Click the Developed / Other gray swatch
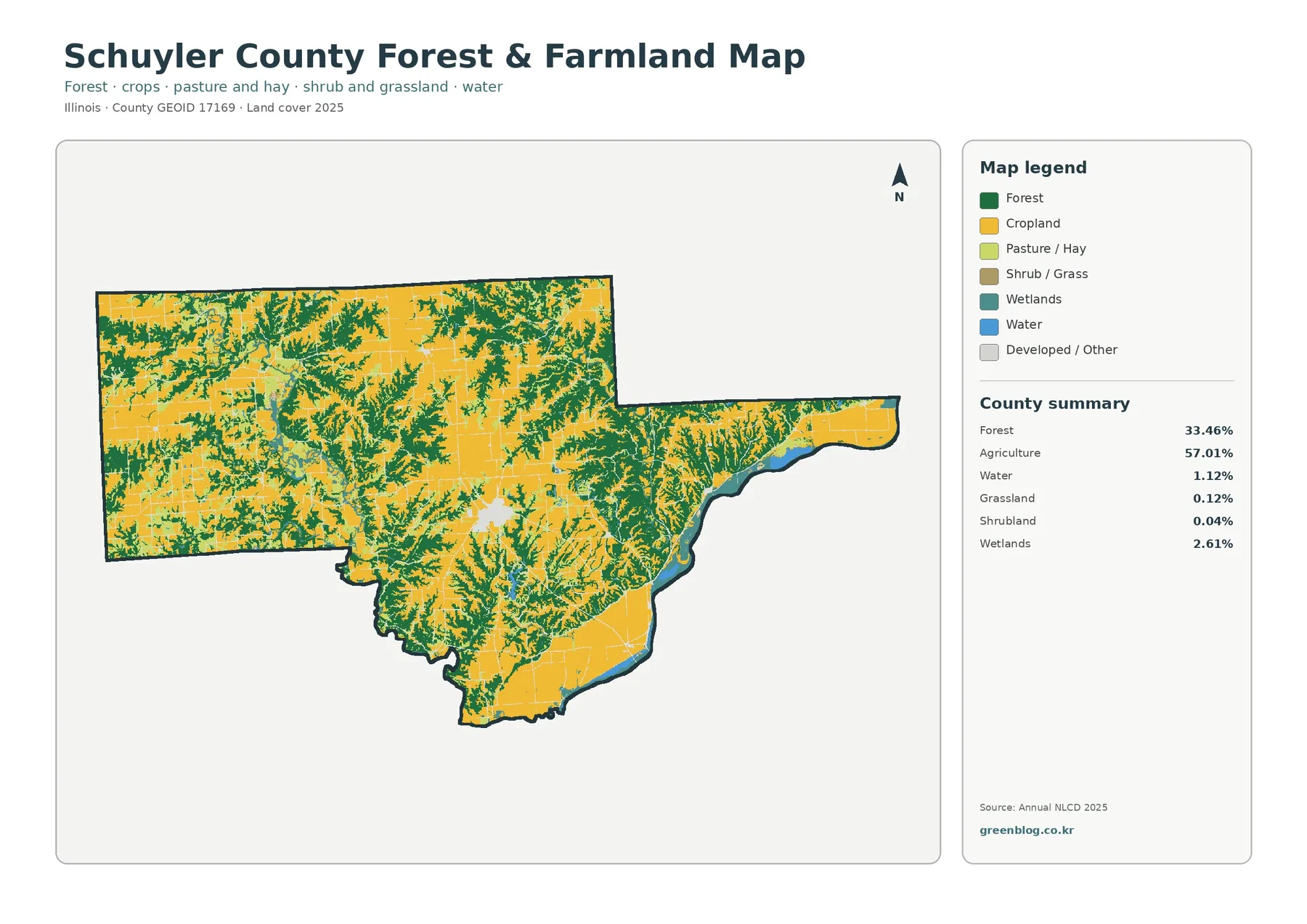The image size is (1307, 924). [x=989, y=353]
